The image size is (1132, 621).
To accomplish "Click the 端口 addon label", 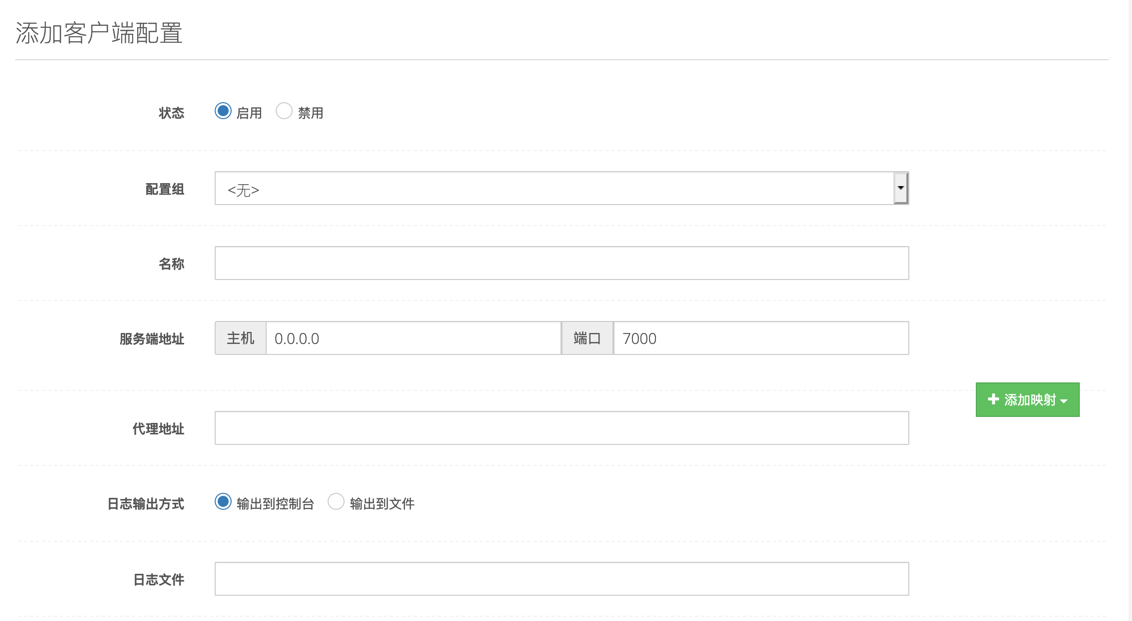I will (587, 338).
